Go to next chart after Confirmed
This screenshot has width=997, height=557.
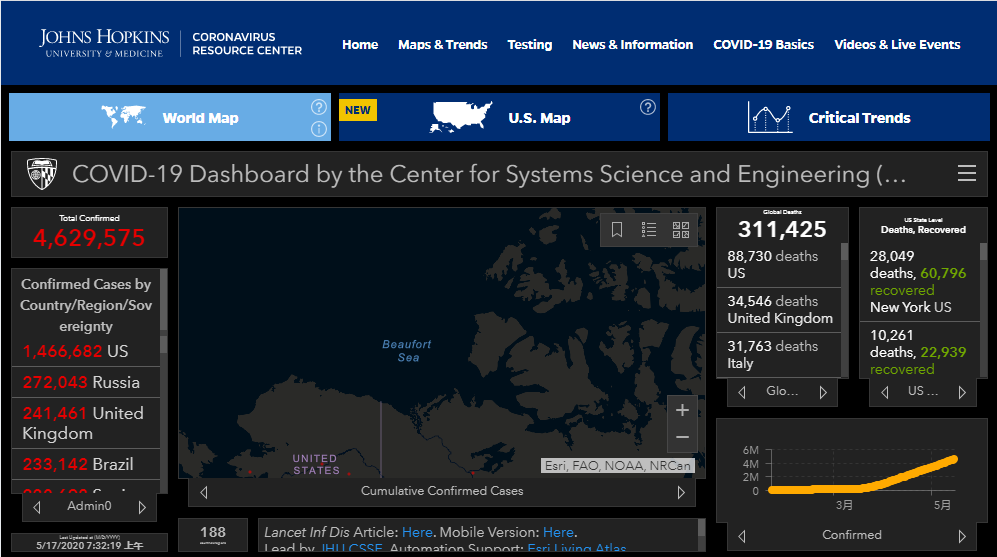tap(962, 535)
